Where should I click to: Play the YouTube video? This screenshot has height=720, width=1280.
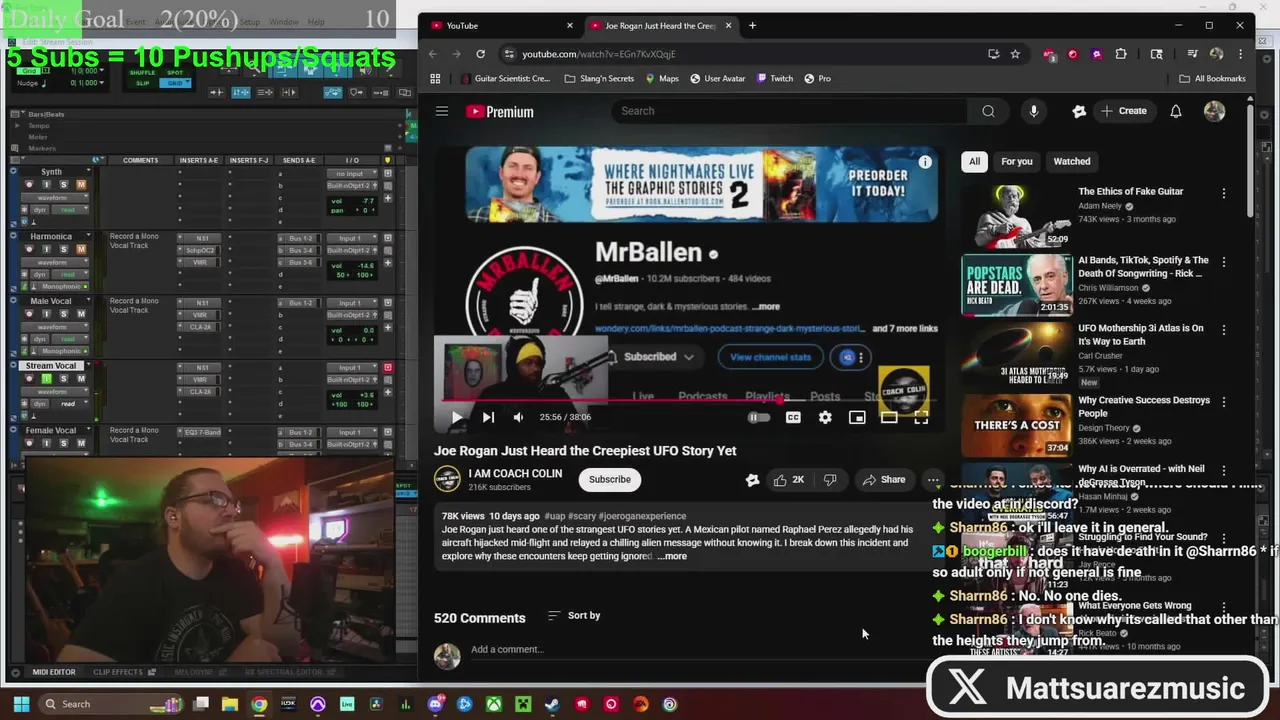(x=457, y=417)
